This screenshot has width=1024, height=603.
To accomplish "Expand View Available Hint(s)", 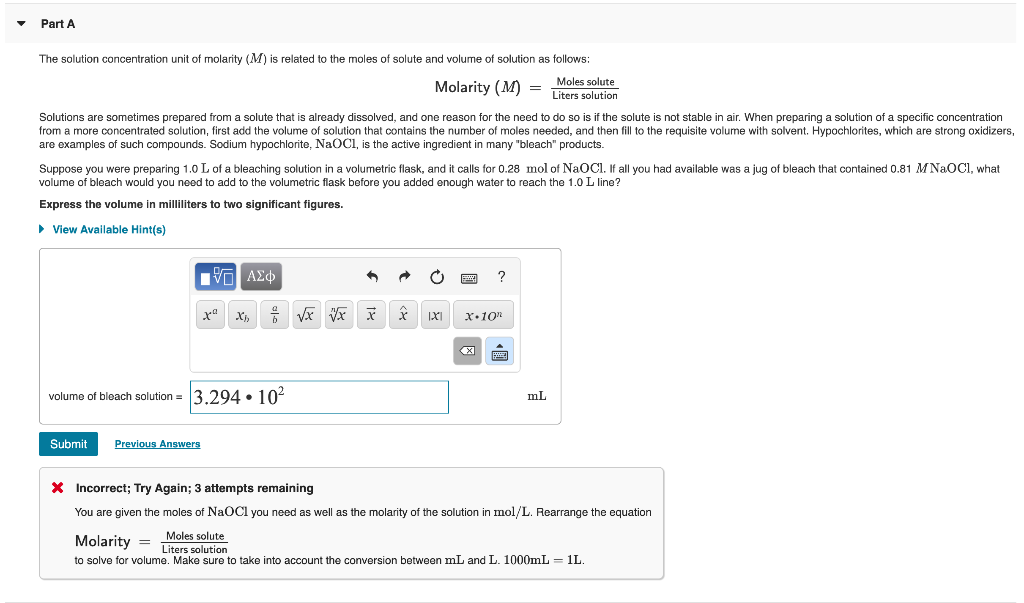I will click(x=108, y=229).
